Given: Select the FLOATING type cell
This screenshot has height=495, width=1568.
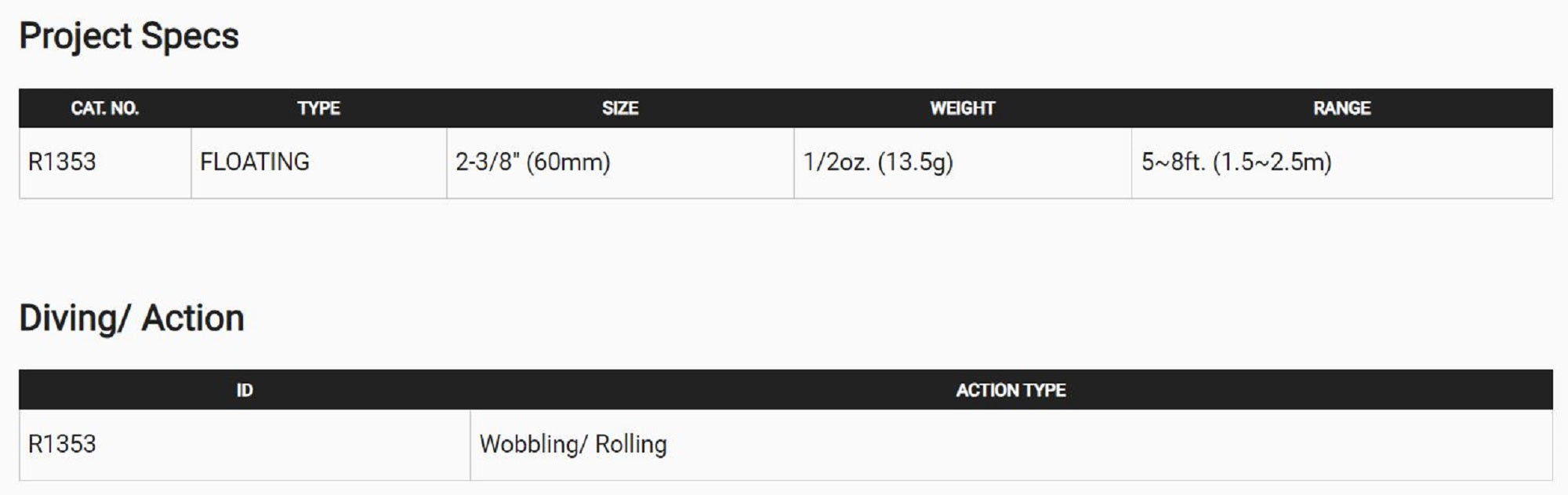Looking at the screenshot, I should (x=255, y=162).
